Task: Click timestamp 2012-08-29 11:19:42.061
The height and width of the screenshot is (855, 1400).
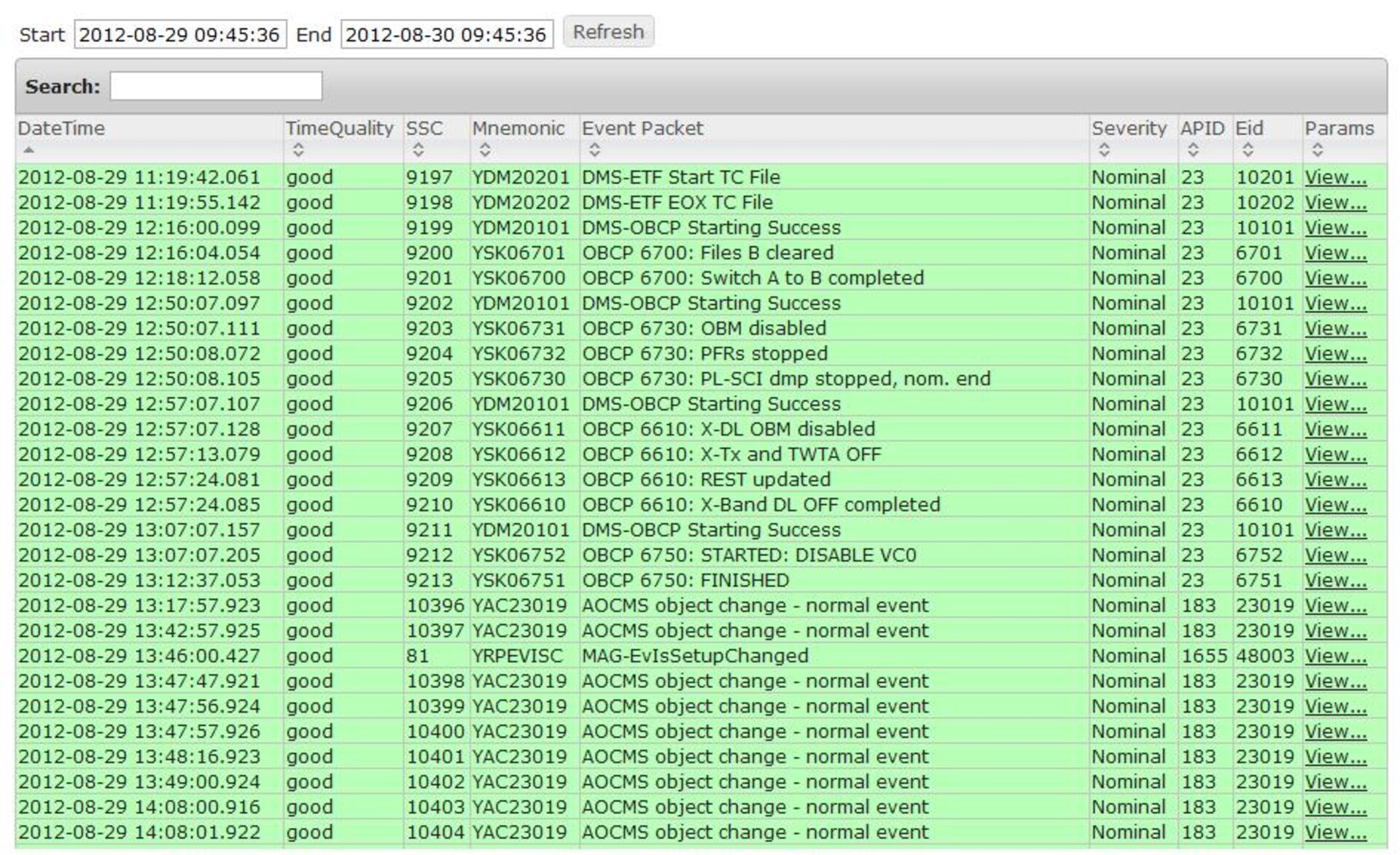Action: click(x=139, y=177)
